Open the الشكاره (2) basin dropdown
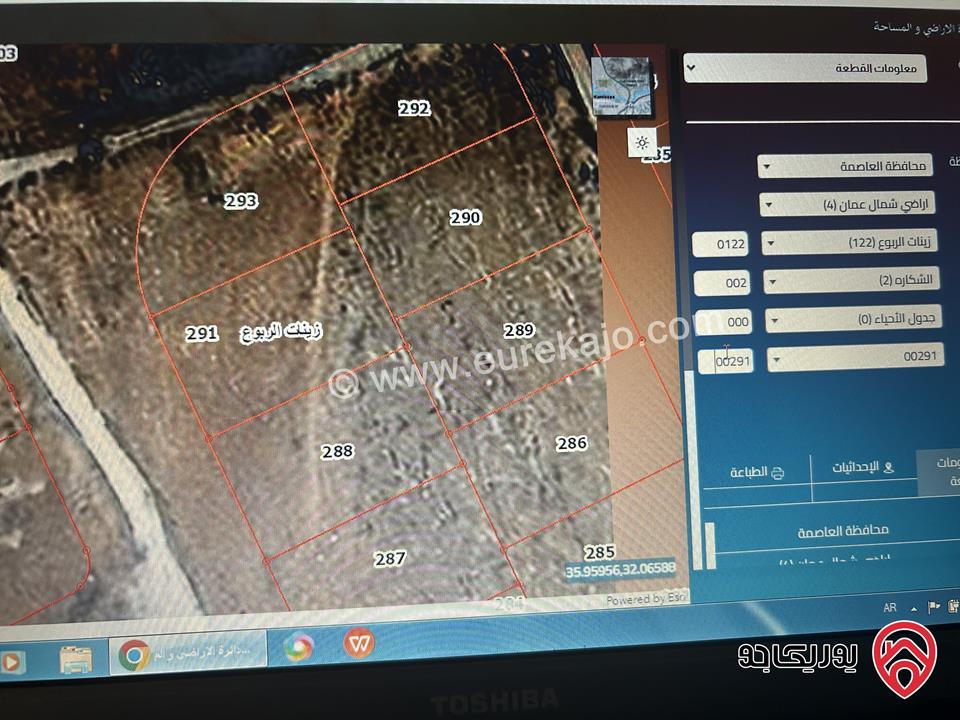Screen dimensions: 960x720 [x=851, y=281]
